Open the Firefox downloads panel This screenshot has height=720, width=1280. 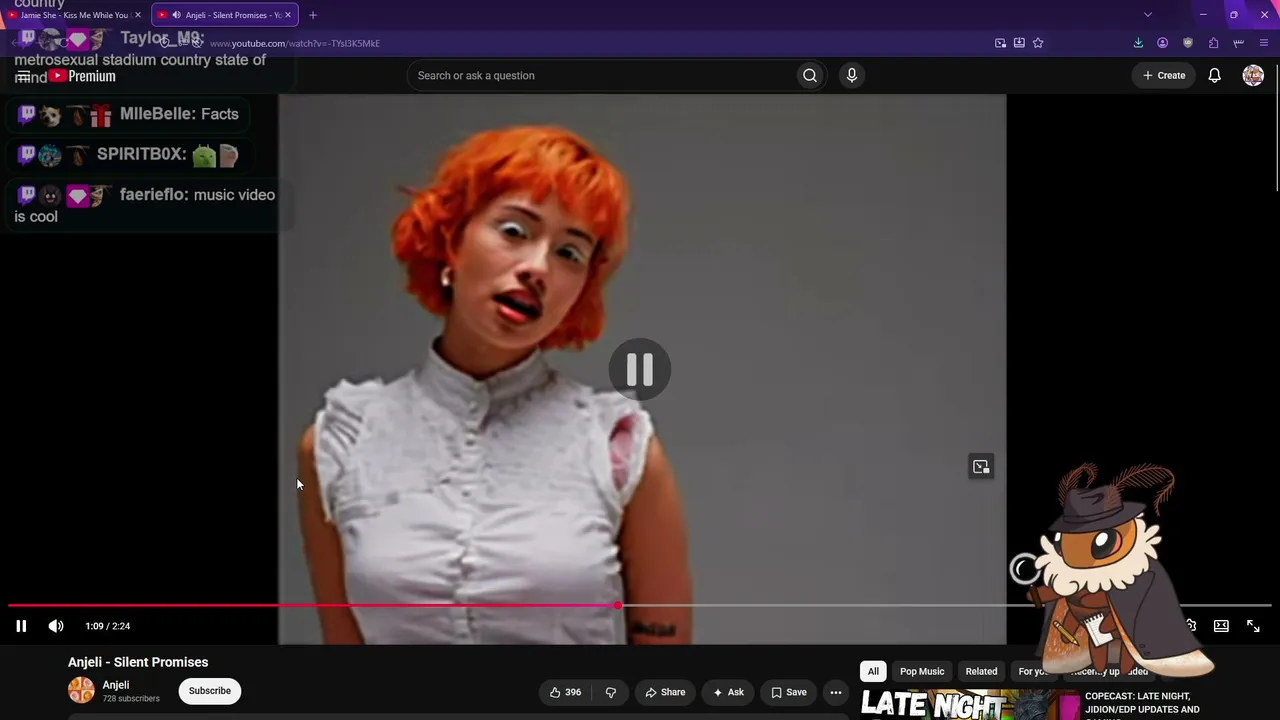(x=1138, y=43)
